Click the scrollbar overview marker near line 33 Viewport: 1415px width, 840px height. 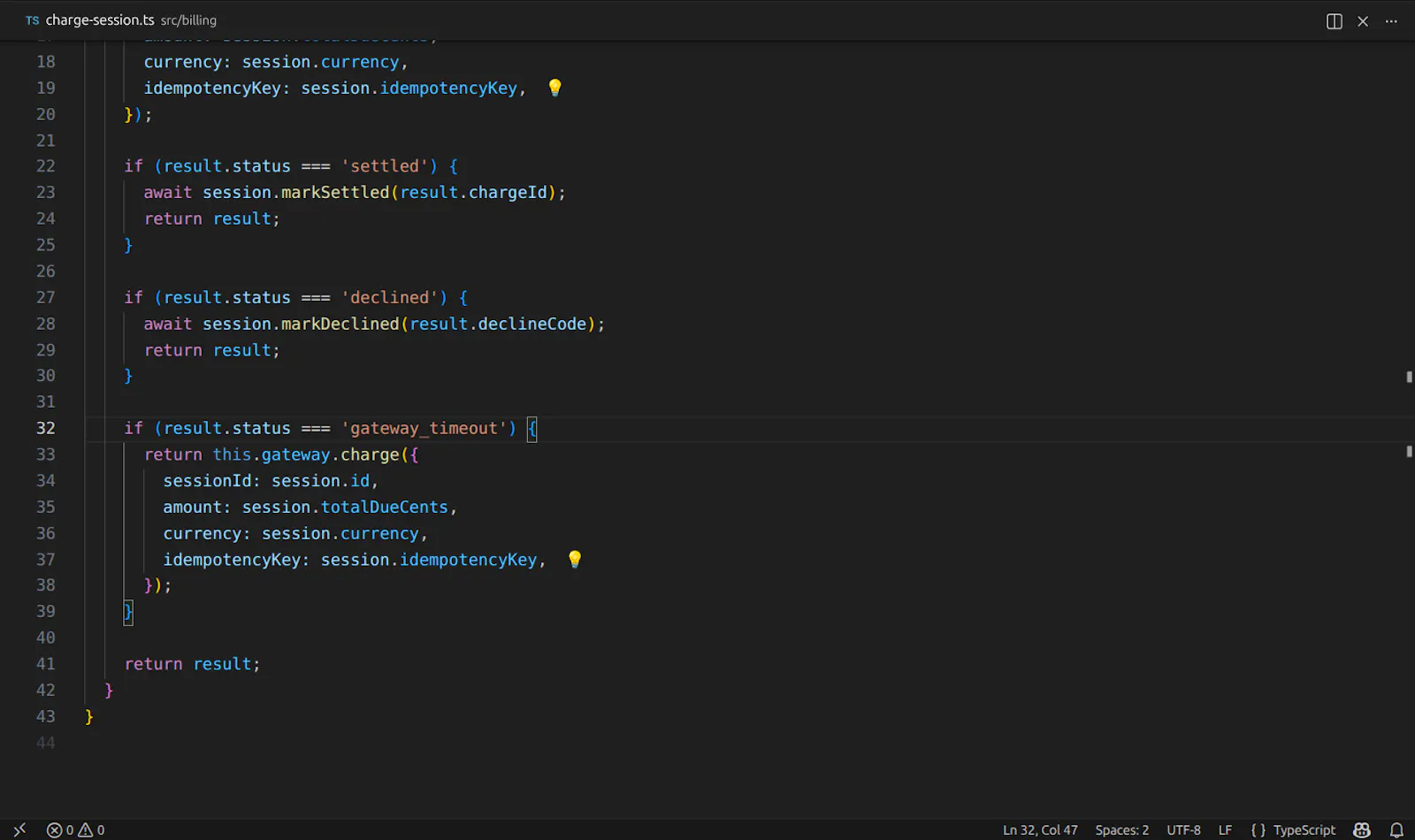(x=1409, y=451)
